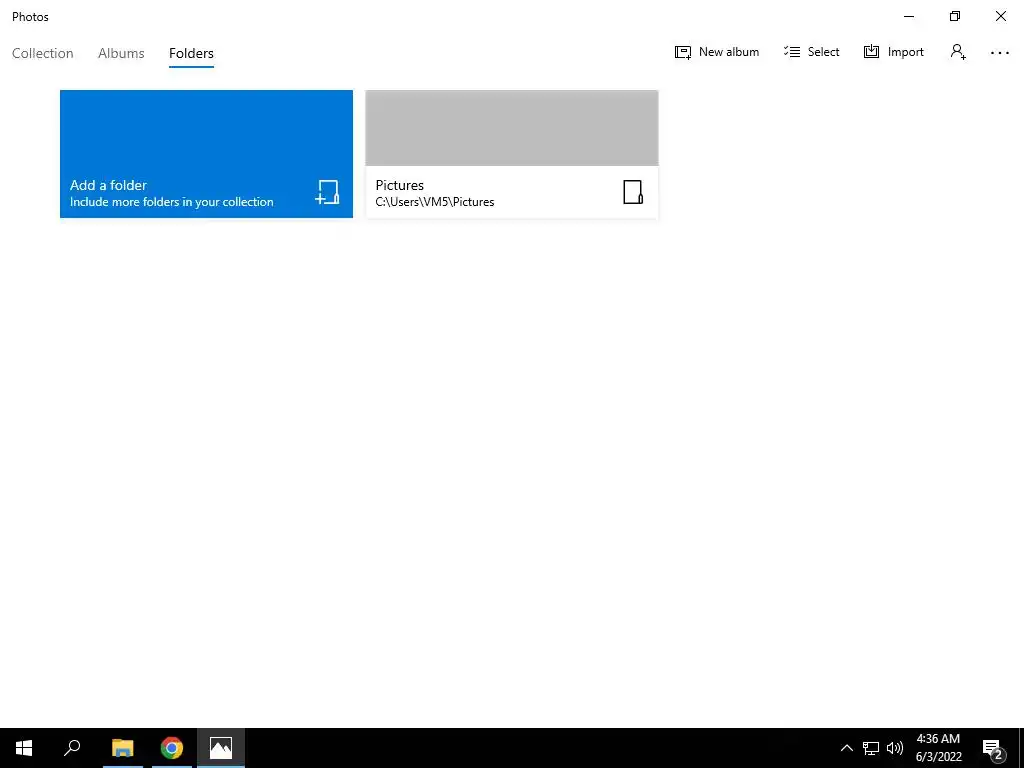Switch to the Collection tab

[42, 53]
